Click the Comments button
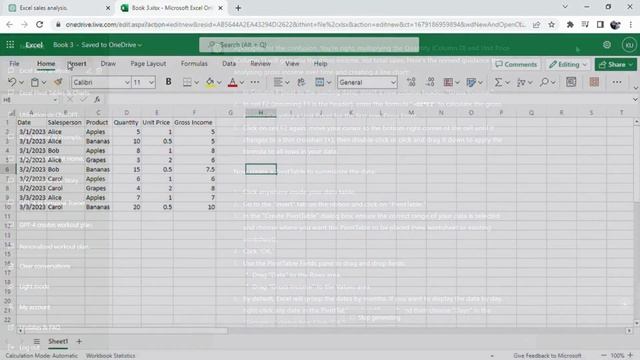This screenshot has width=640, height=360. [x=516, y=64]
